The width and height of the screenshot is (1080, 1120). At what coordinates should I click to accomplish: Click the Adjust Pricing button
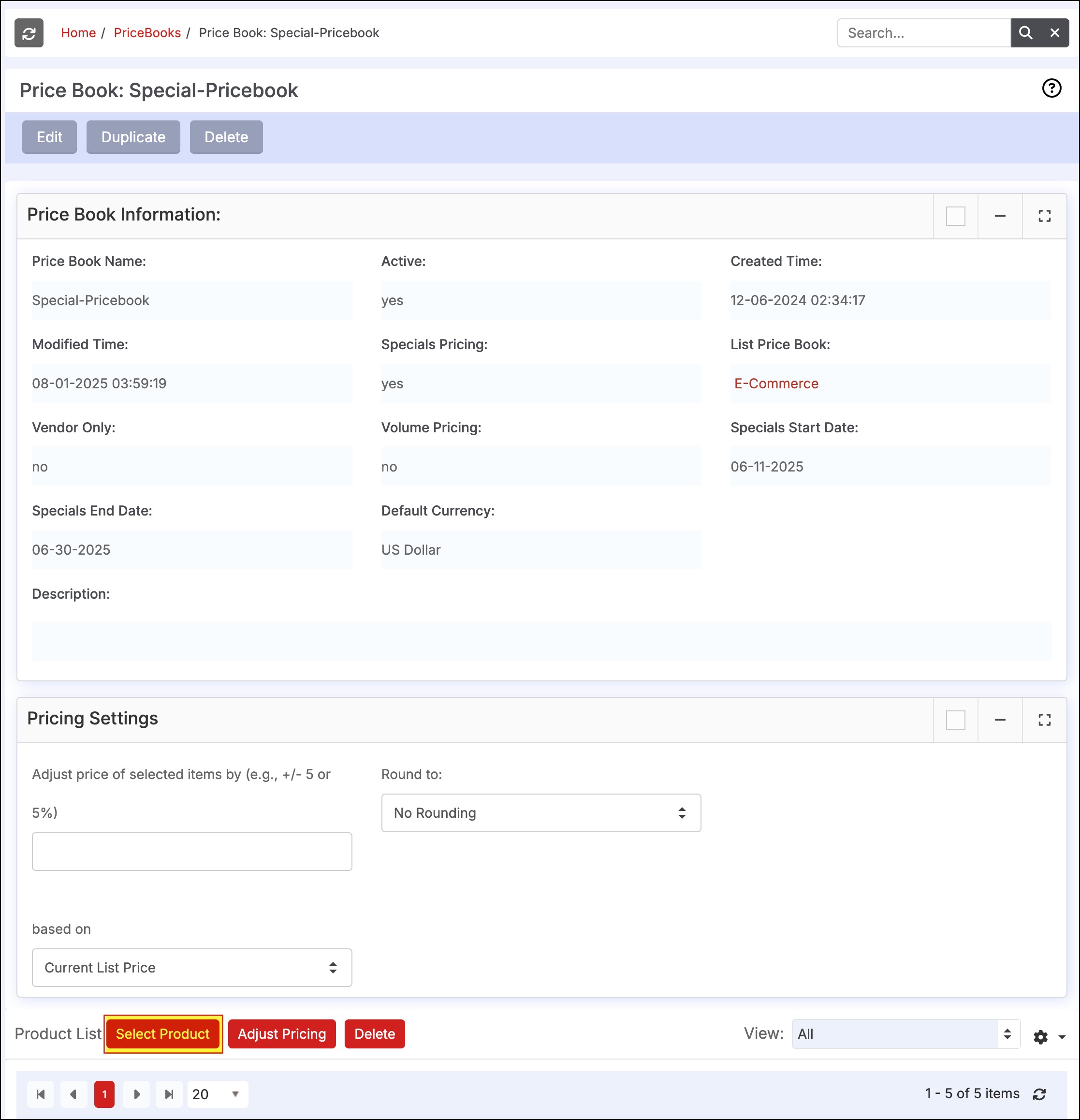click(282, 1034)
